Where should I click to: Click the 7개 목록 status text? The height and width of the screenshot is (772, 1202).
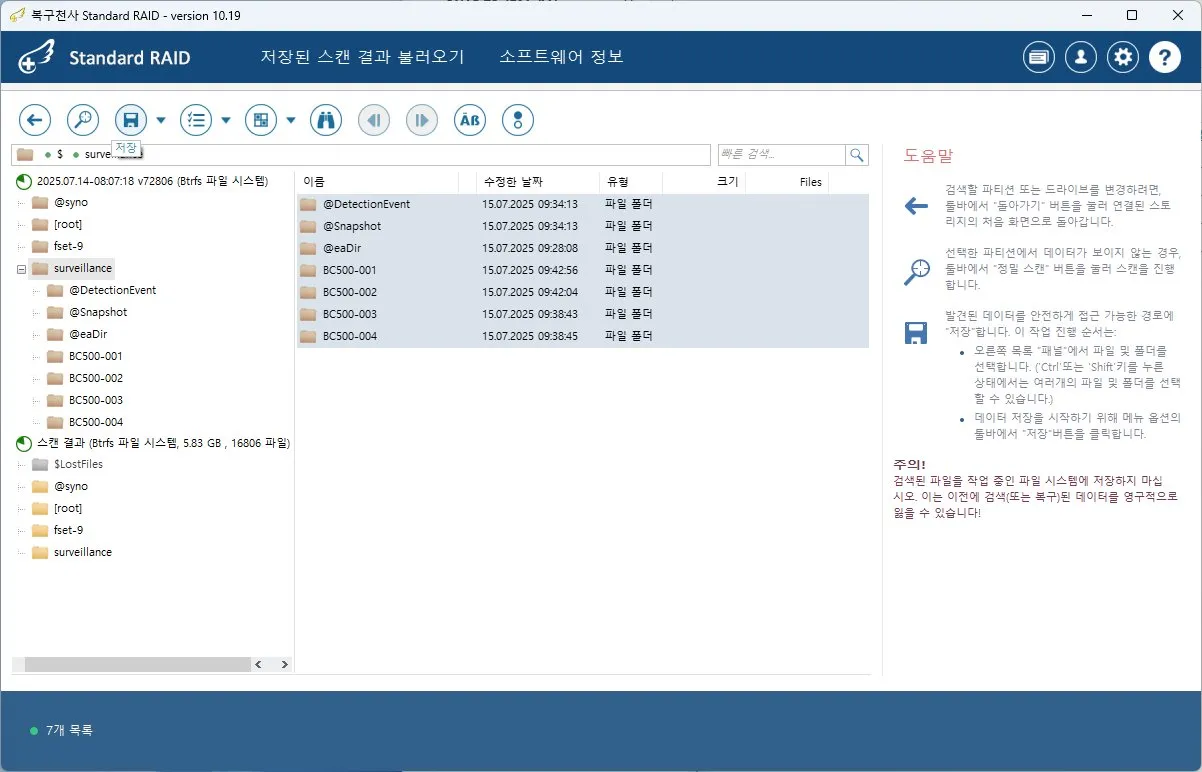(70, 731)
